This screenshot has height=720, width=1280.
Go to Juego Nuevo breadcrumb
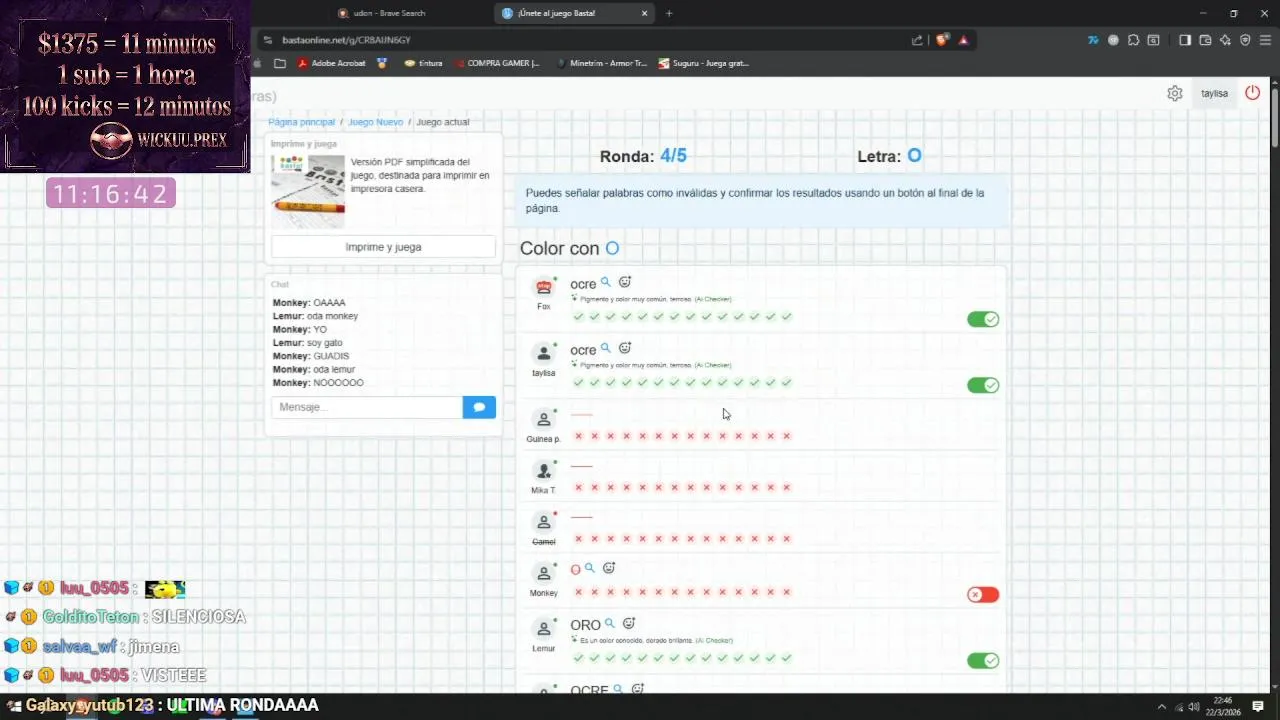(x=375, y=122)
